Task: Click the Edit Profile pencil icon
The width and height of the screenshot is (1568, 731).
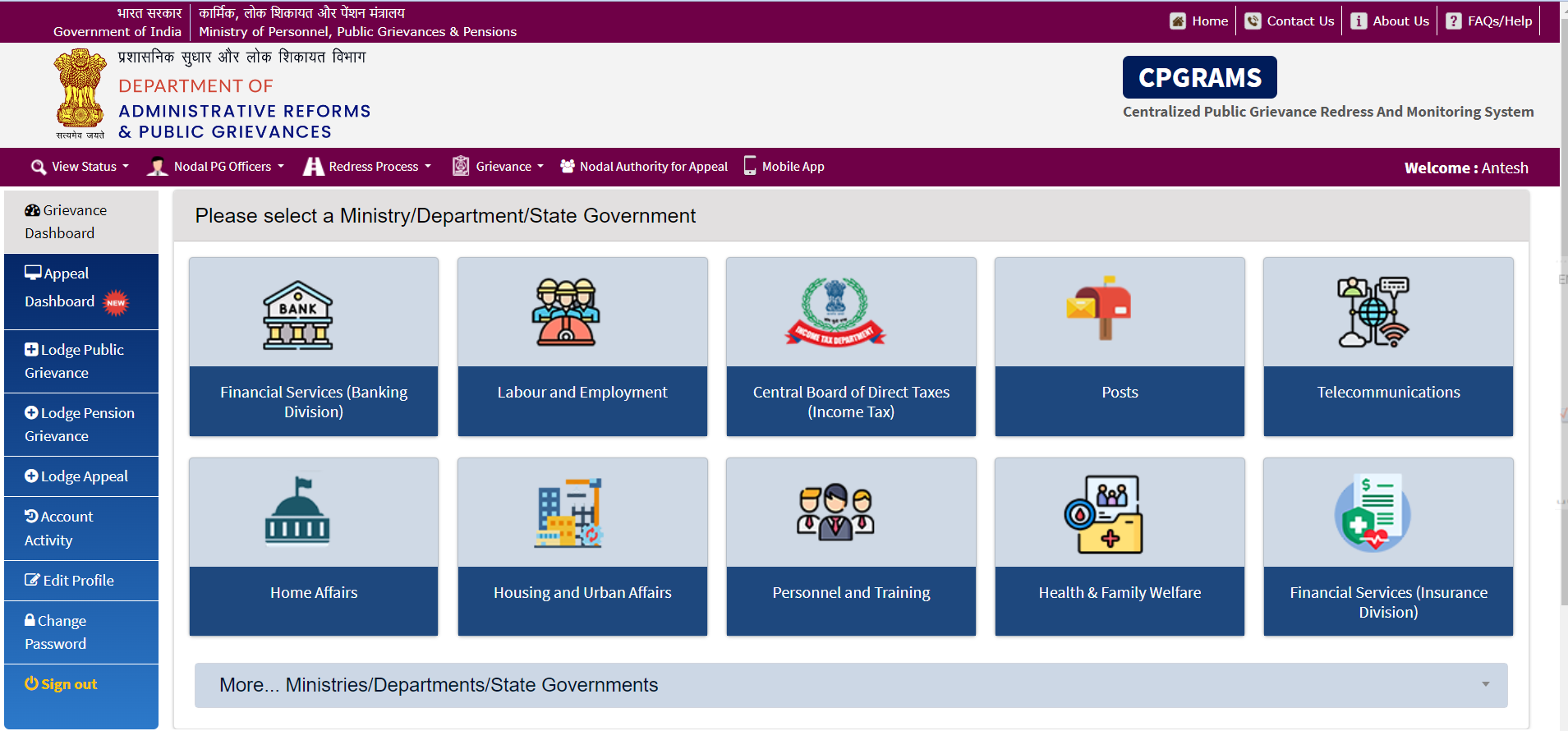Action: (x=32, y=580)
